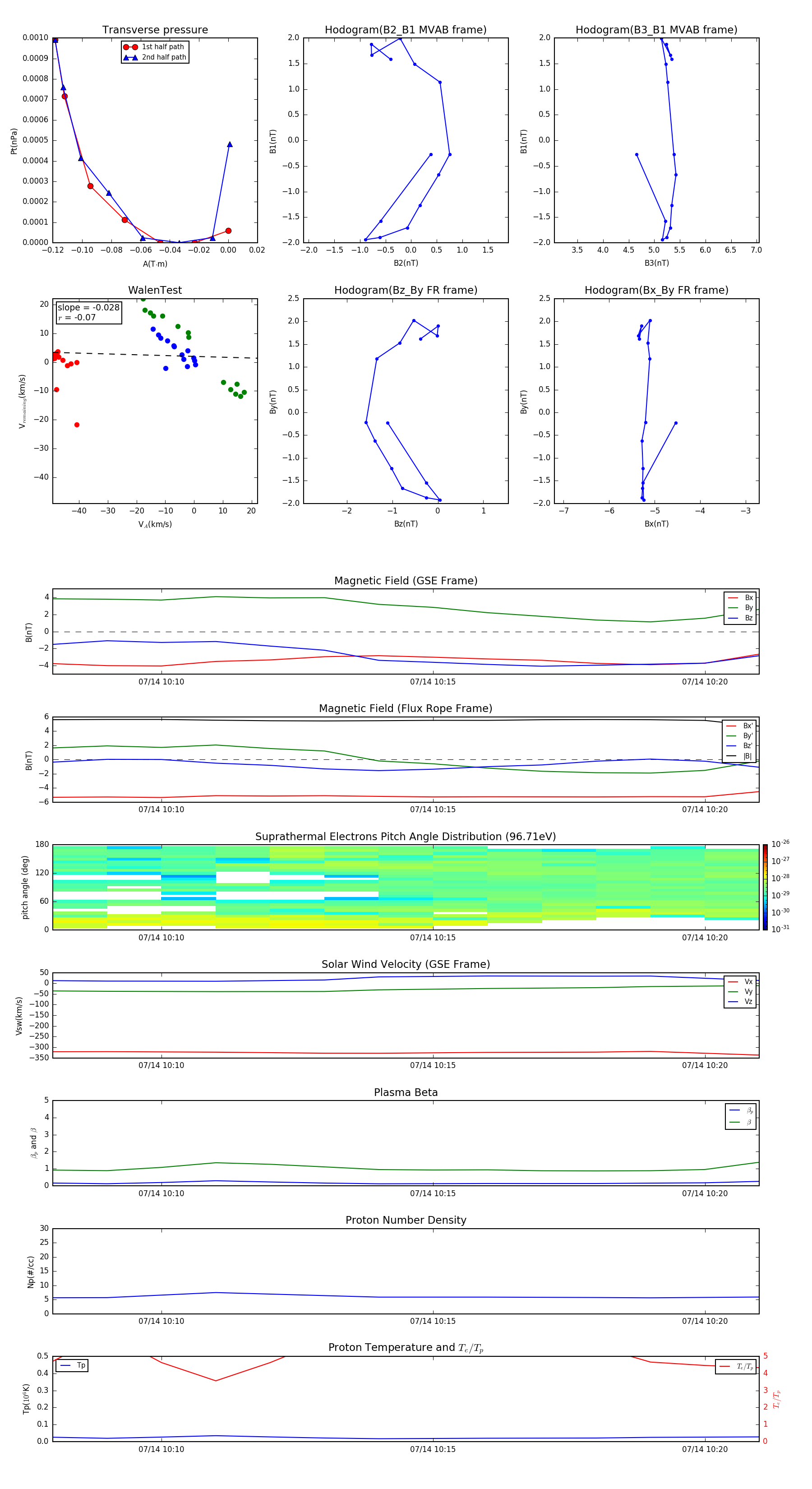
Task: Click 'Magnetic Field (Flux Rope Frame)' title
Action: click(406, 709)
